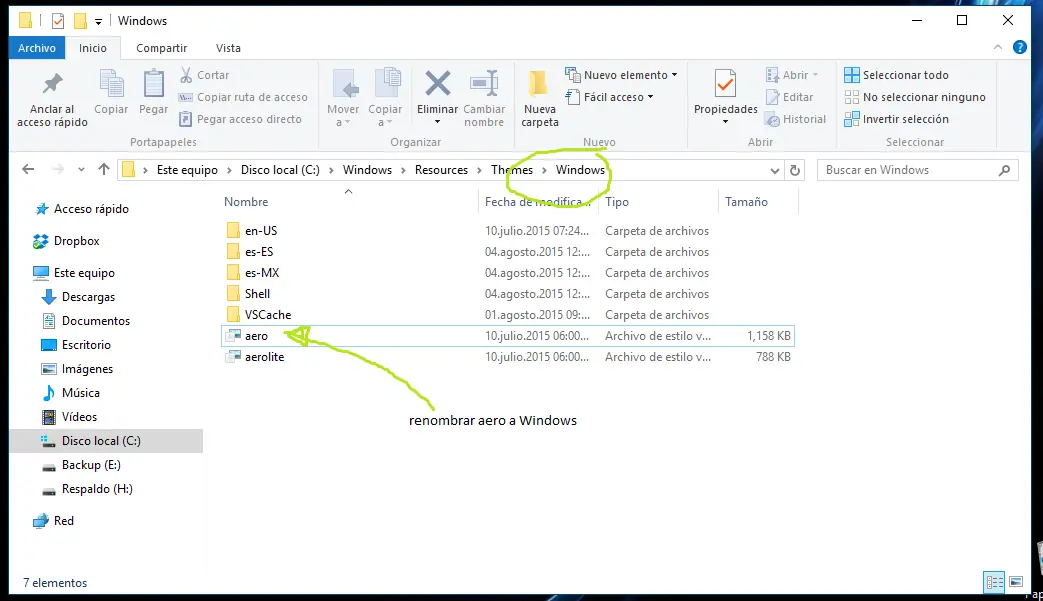Open Descargas in navigation pane

[x=78, y=297]
